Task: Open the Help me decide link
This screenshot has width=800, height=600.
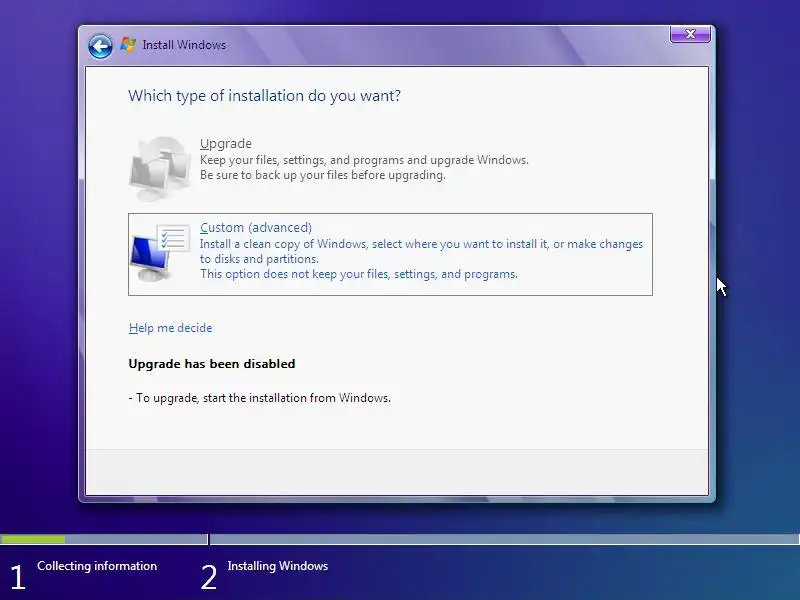Action: click(x=170, y=328)
